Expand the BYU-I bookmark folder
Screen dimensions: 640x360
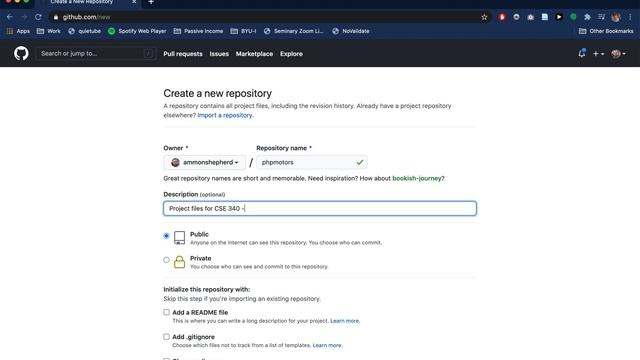coord(244,31)
